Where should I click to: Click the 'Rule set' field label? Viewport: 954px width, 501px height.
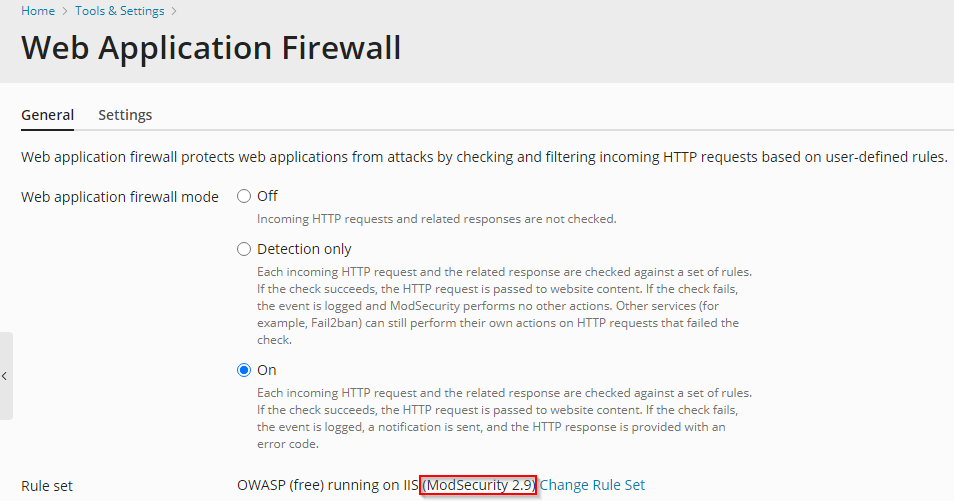(x=47, y=486)
